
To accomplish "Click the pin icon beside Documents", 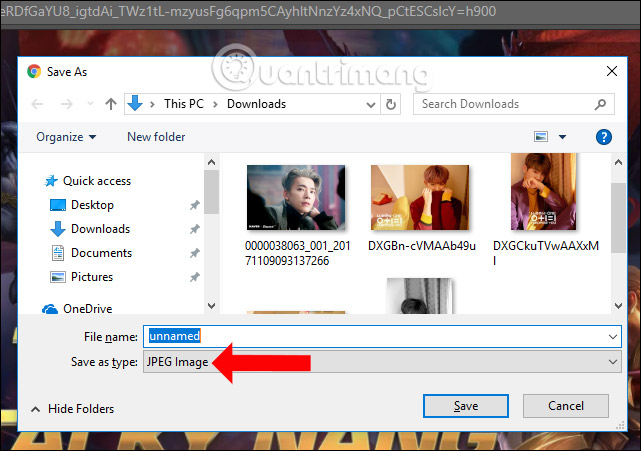I will pyautogui.click(x=195, y=253).
